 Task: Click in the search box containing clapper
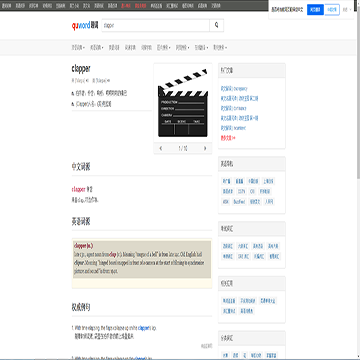click(156, 25)
